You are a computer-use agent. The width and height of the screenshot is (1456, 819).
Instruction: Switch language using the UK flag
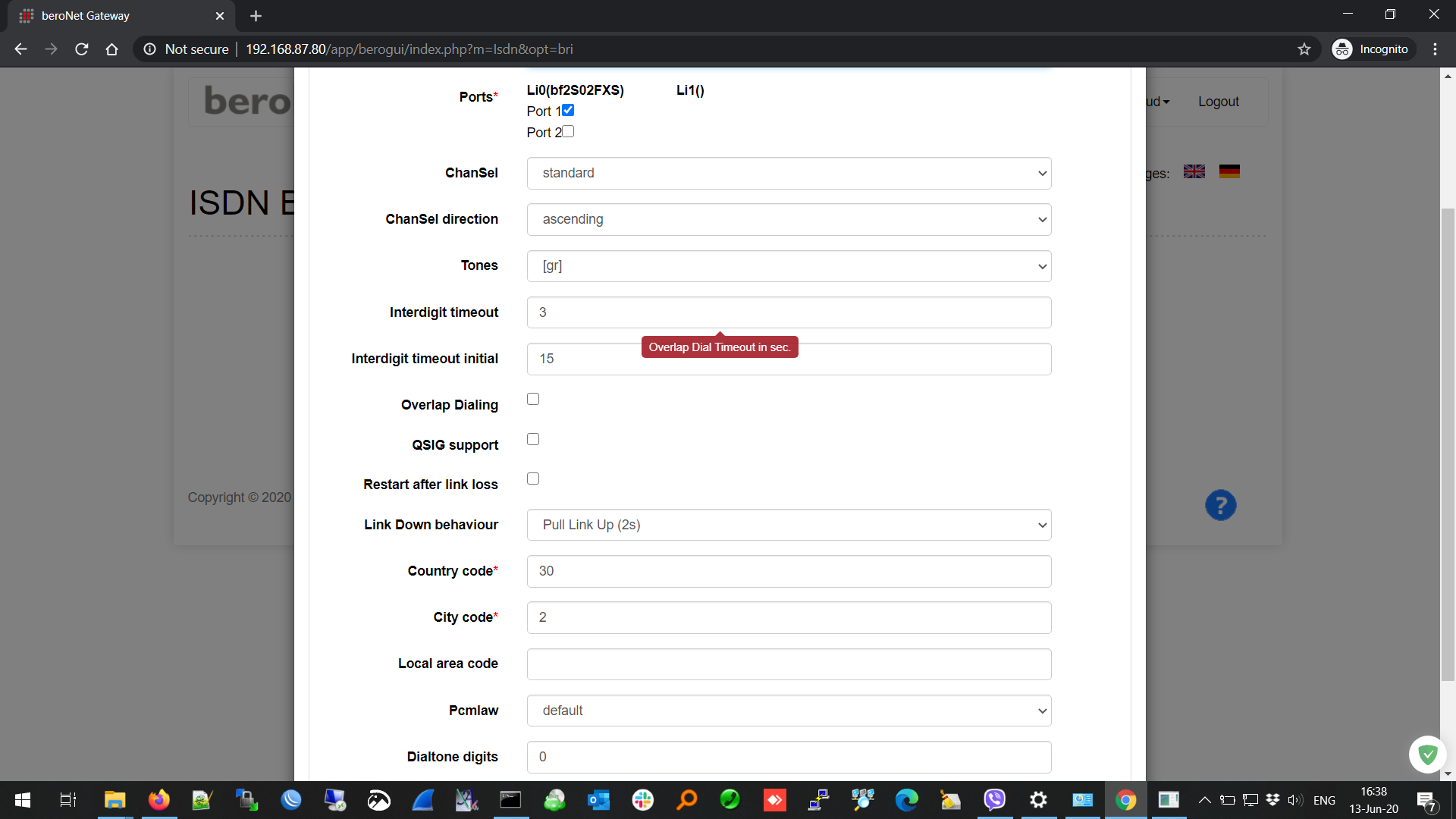pyautogui.click(x=1194, y=172)
